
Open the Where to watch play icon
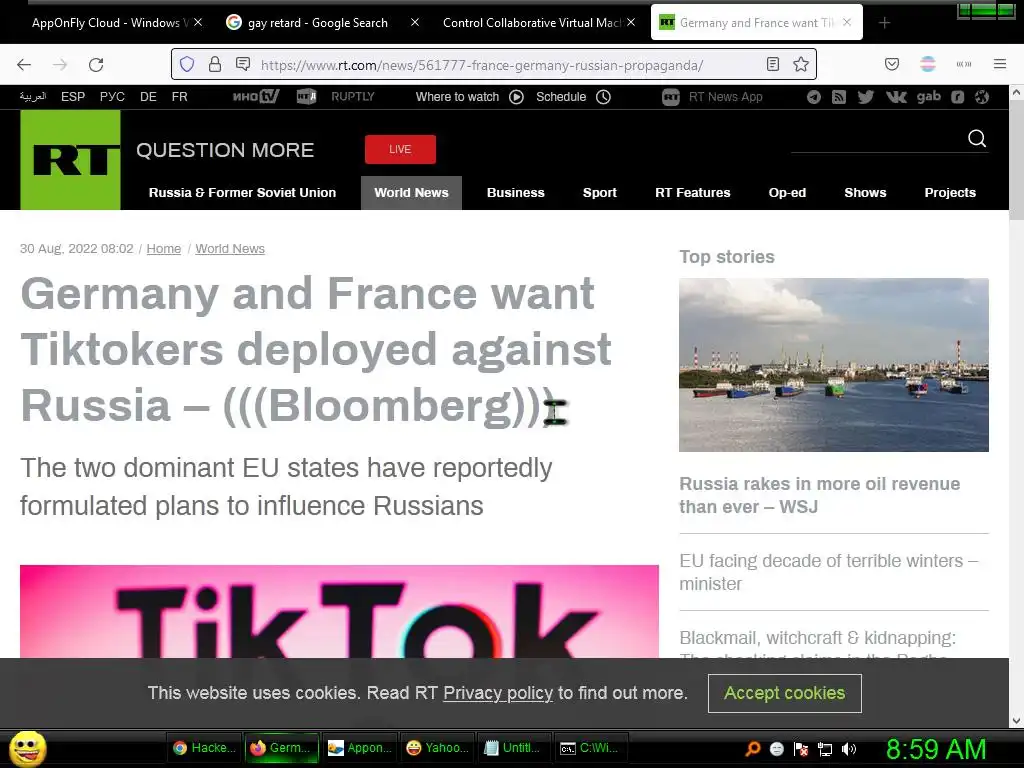coord(516,97)
